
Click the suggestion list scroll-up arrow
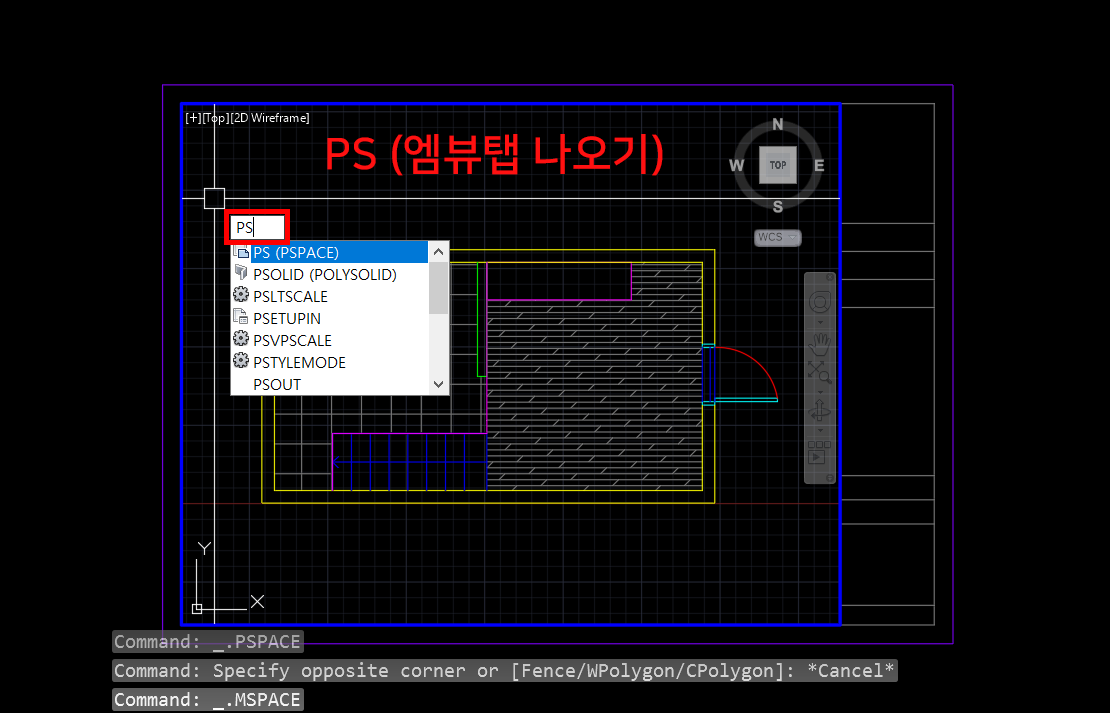tap(438, 251)
